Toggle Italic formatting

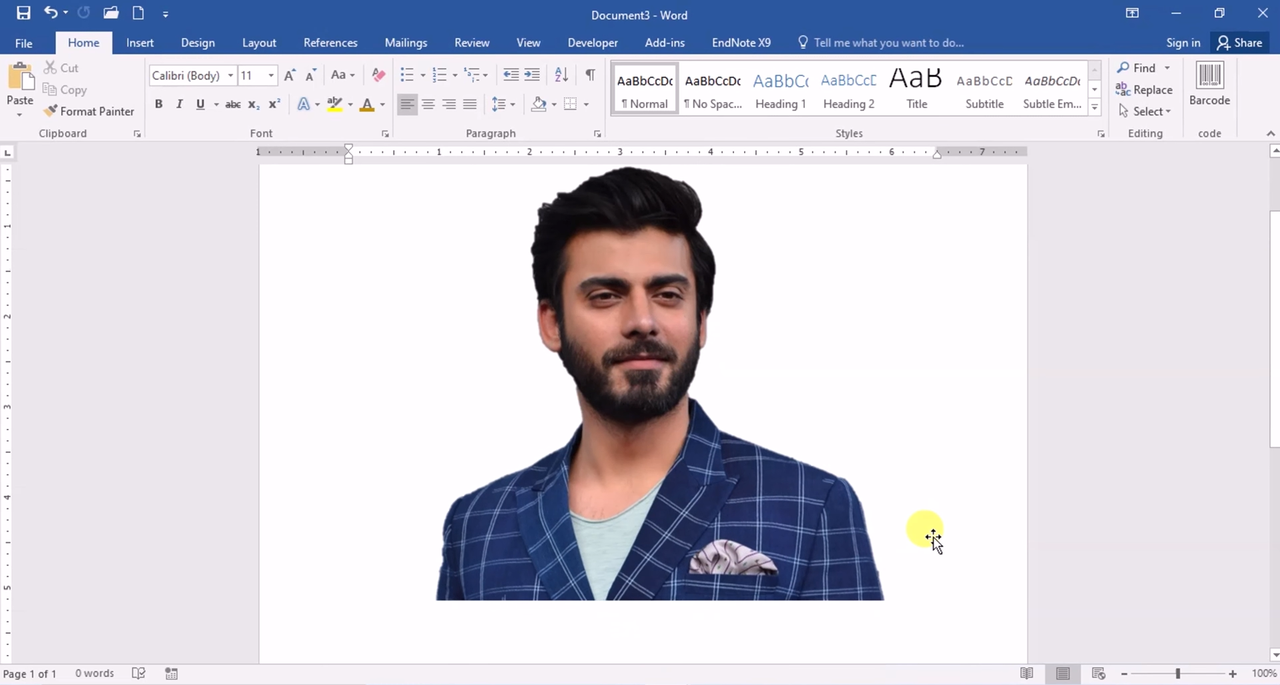(x=179, y=104)
